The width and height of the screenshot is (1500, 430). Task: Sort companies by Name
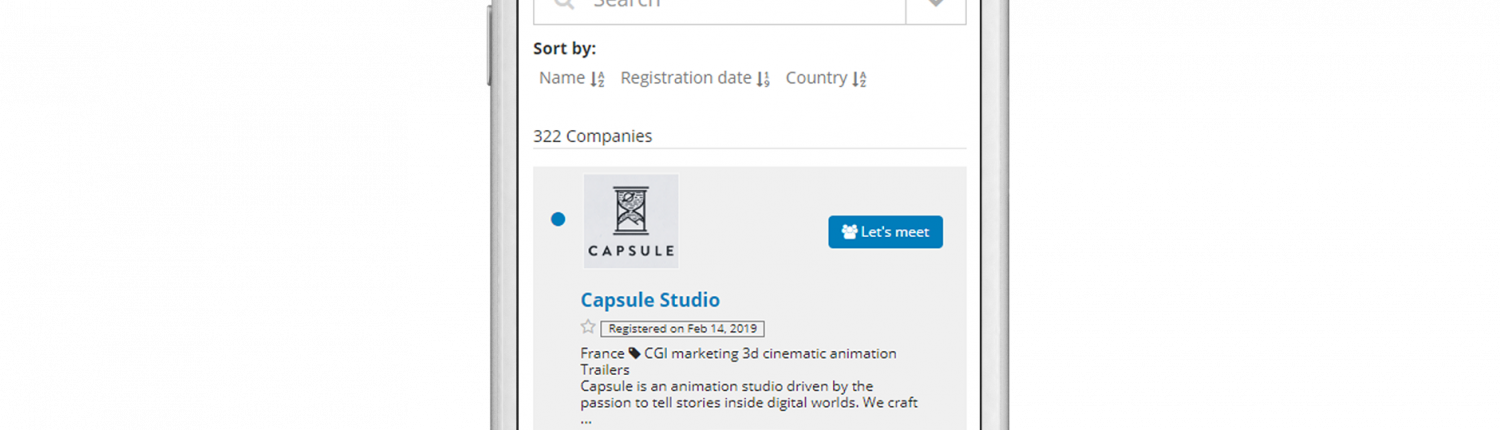[572, 78]
